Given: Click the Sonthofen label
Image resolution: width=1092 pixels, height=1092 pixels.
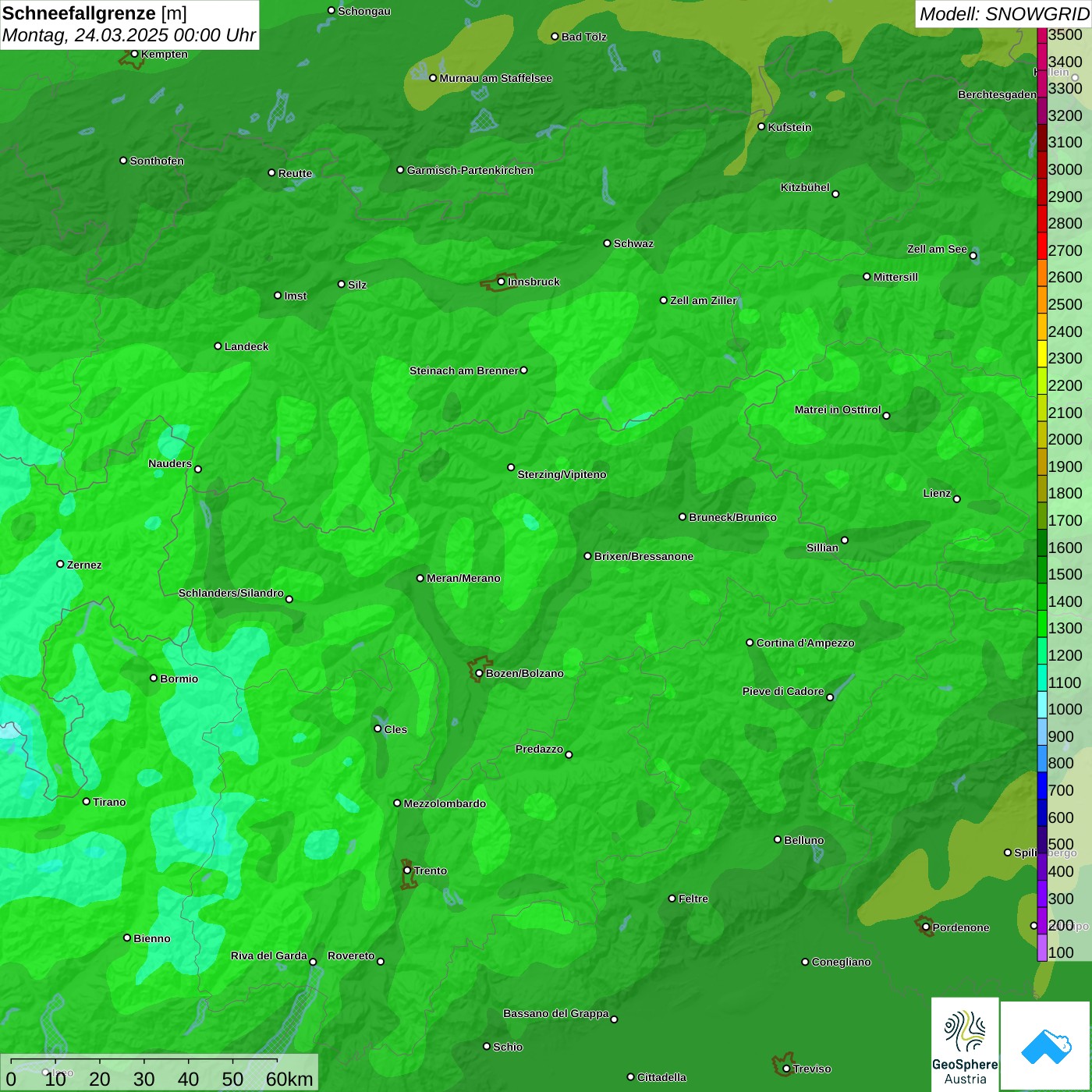Looking at the screenshot, I should tap(157, 161).
